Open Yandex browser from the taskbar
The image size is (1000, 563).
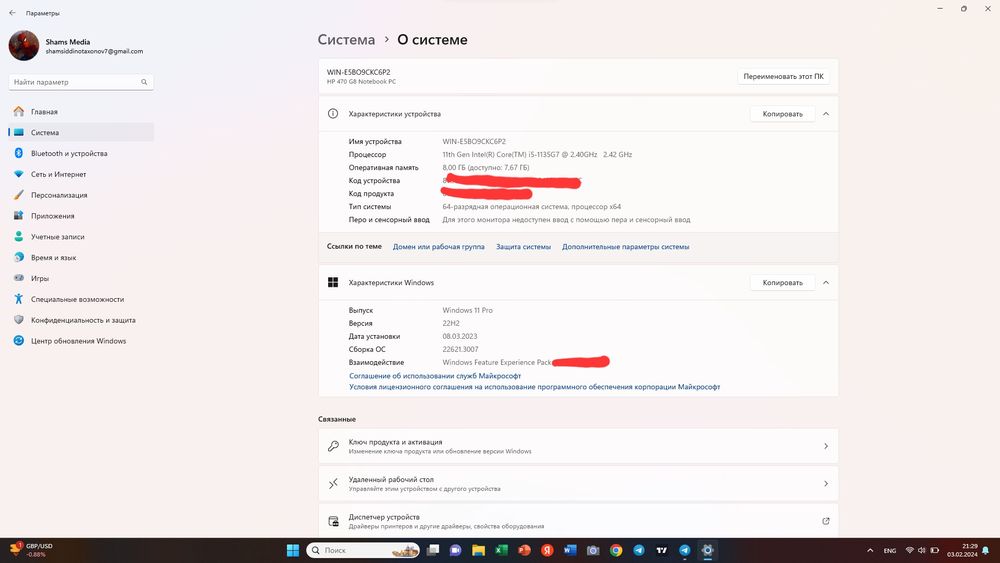point(547,550)
